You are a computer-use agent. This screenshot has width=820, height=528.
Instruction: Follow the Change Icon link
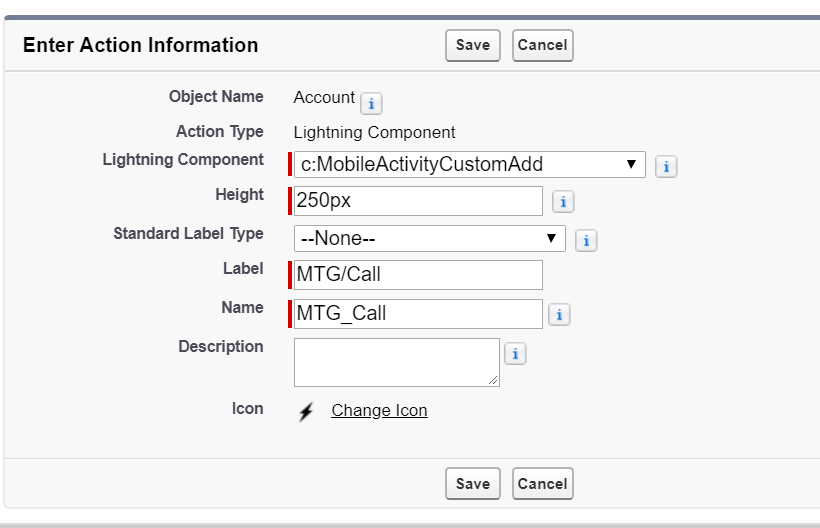tap(379, 411)
